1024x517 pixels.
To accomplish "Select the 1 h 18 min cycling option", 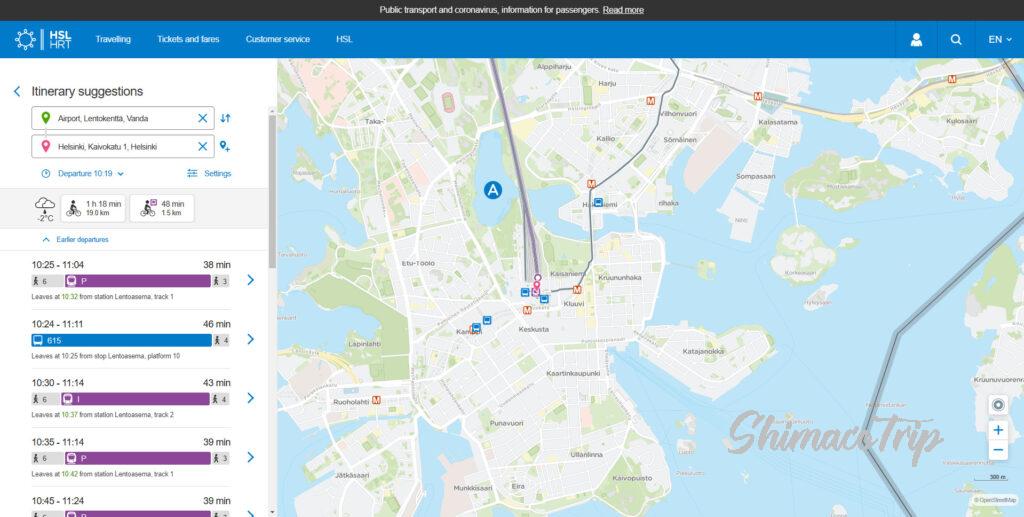I will click(94, 208).
